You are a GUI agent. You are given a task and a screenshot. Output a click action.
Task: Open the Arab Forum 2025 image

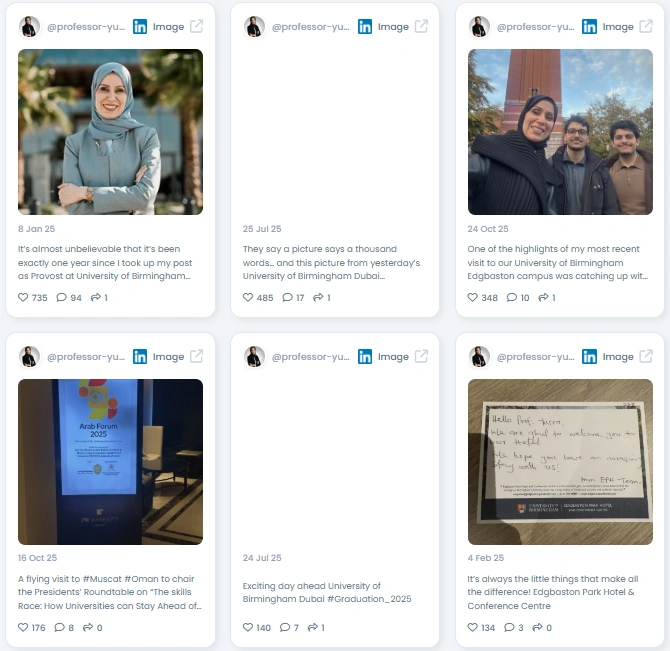[110, 462]
